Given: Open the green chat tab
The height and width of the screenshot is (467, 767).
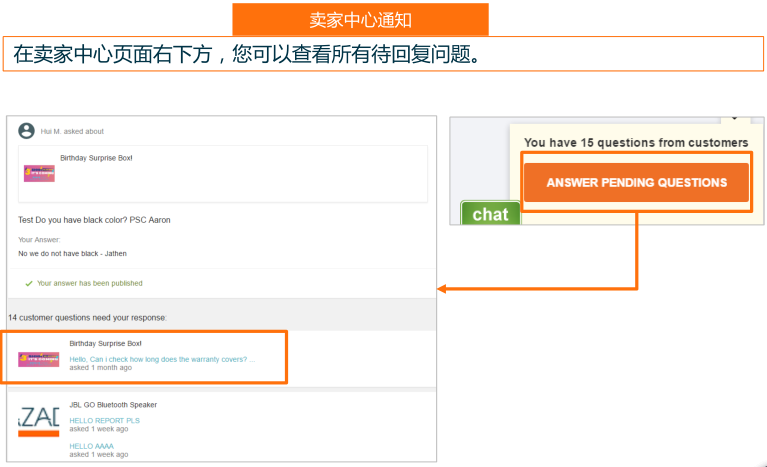Looking at the screenshot, I should 491,214.
